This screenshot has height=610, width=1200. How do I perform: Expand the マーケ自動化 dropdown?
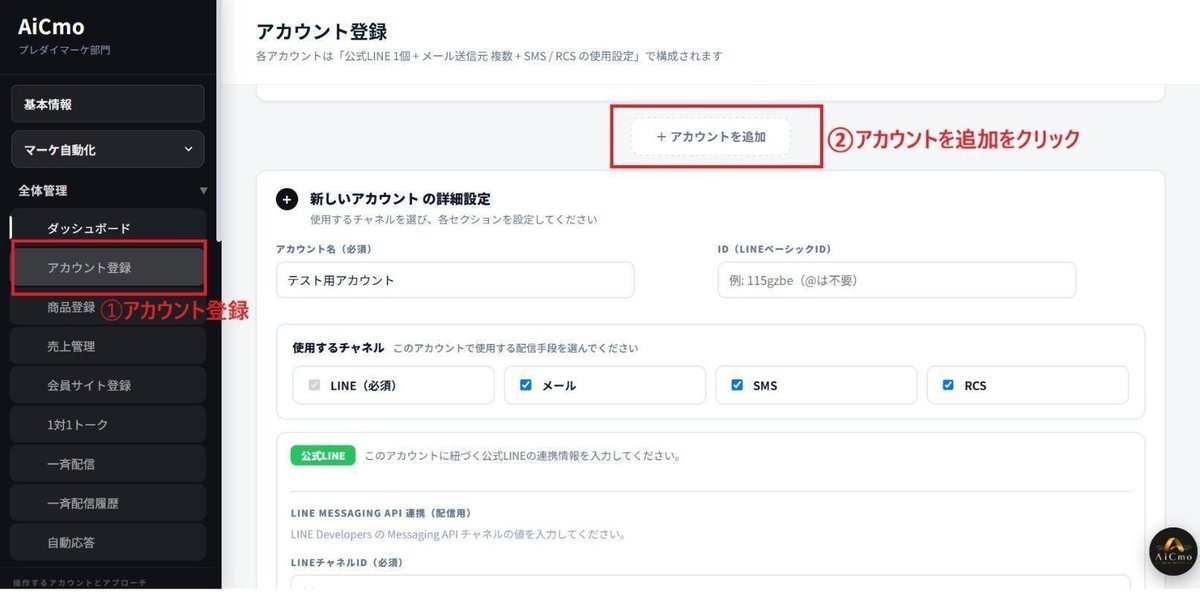(x=108, y=150)
